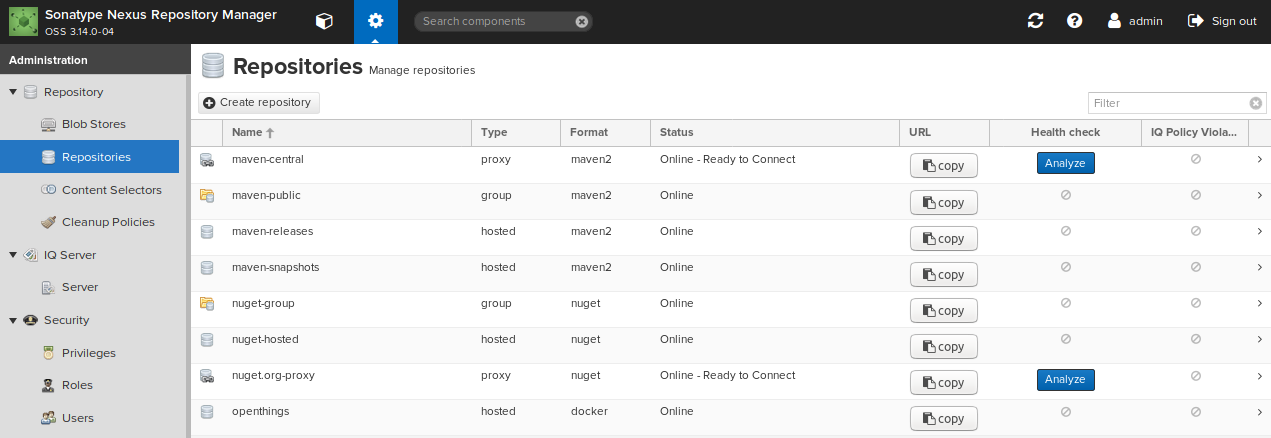Copy URL of maven-public
Viewport: 1271px width, 438px height.
point(944,202)
